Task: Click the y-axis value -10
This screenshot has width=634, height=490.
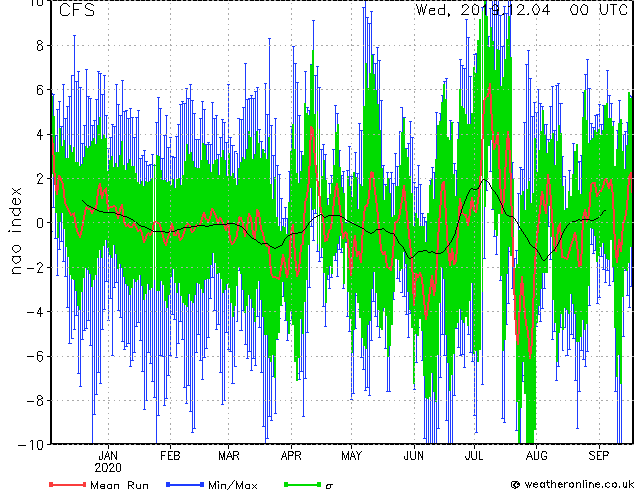Action: tap(31, 445)
